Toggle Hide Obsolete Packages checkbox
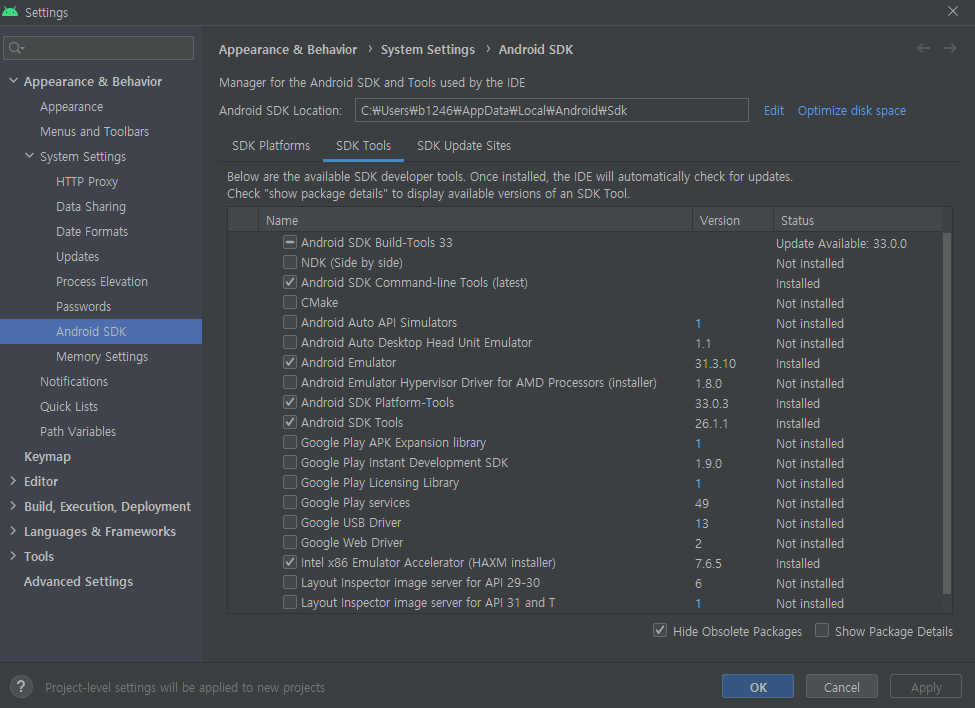This screenshot has width=975, height=708. click(660, 630)
